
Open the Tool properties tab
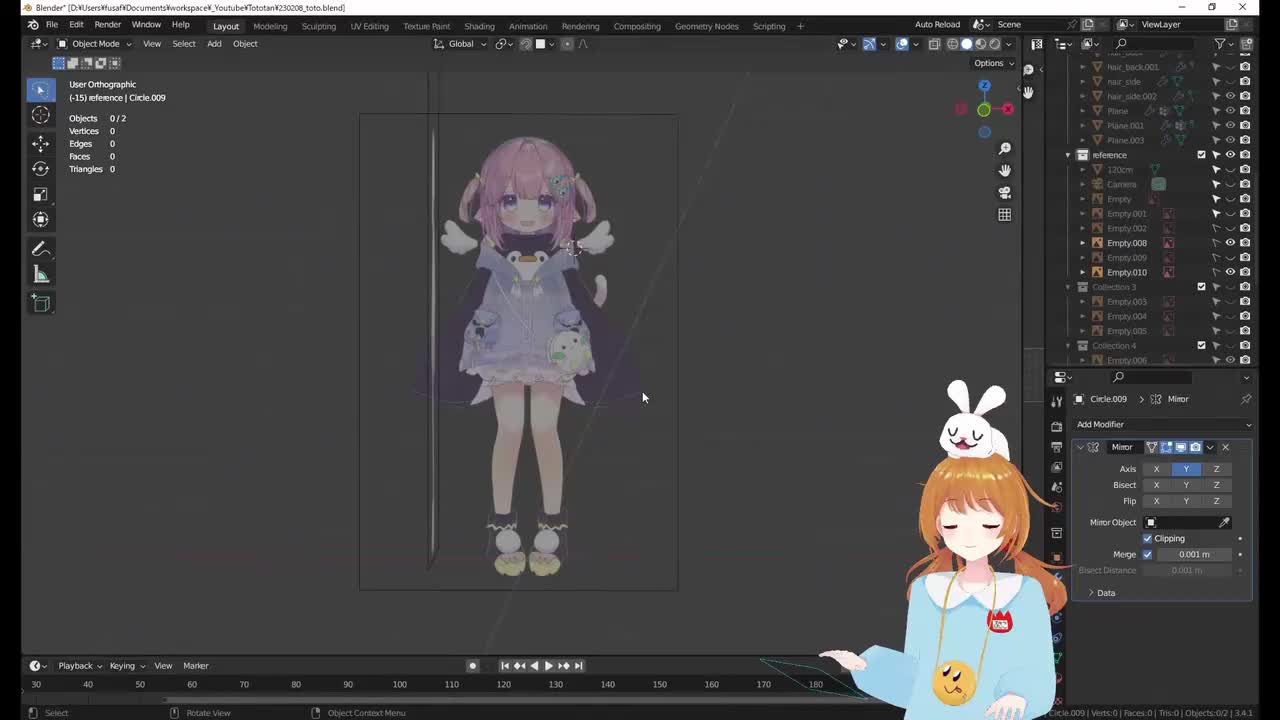(1057, 401)
